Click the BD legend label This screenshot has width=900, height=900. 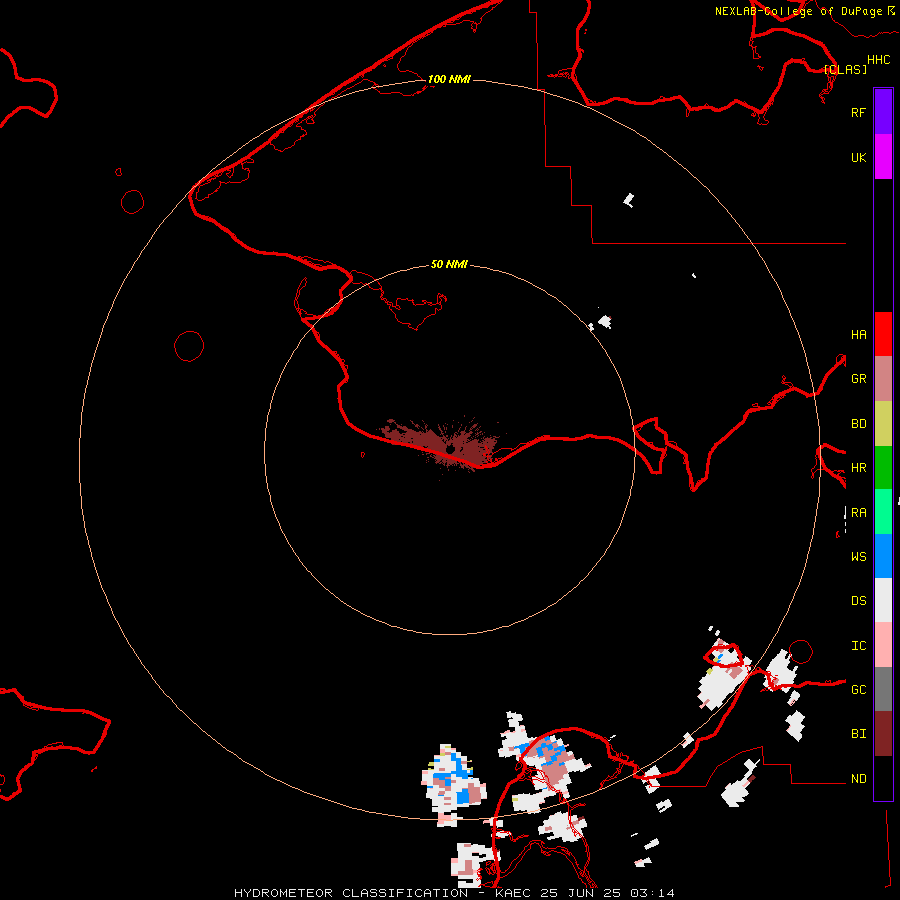858,424
